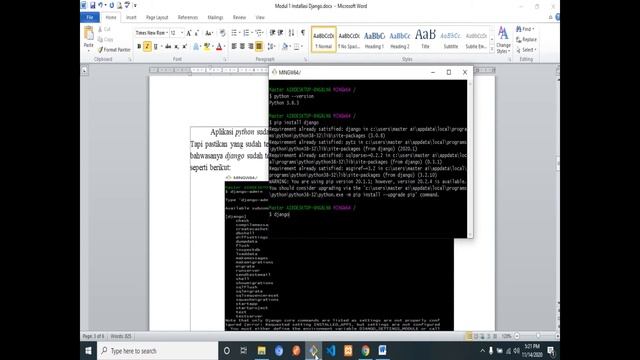The image size is (640, 360).
Task: Open the Font dialog launcher
Action: (x=224, y=60)
